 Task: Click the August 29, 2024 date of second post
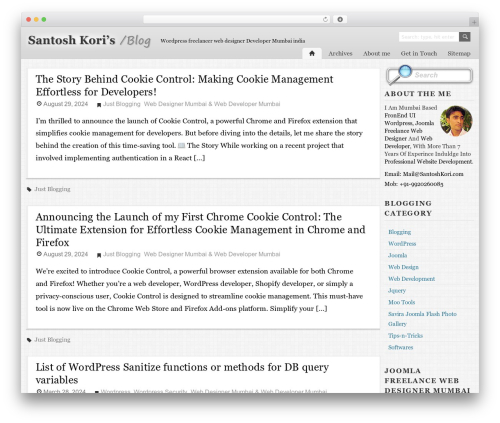[x=66, y=254]
